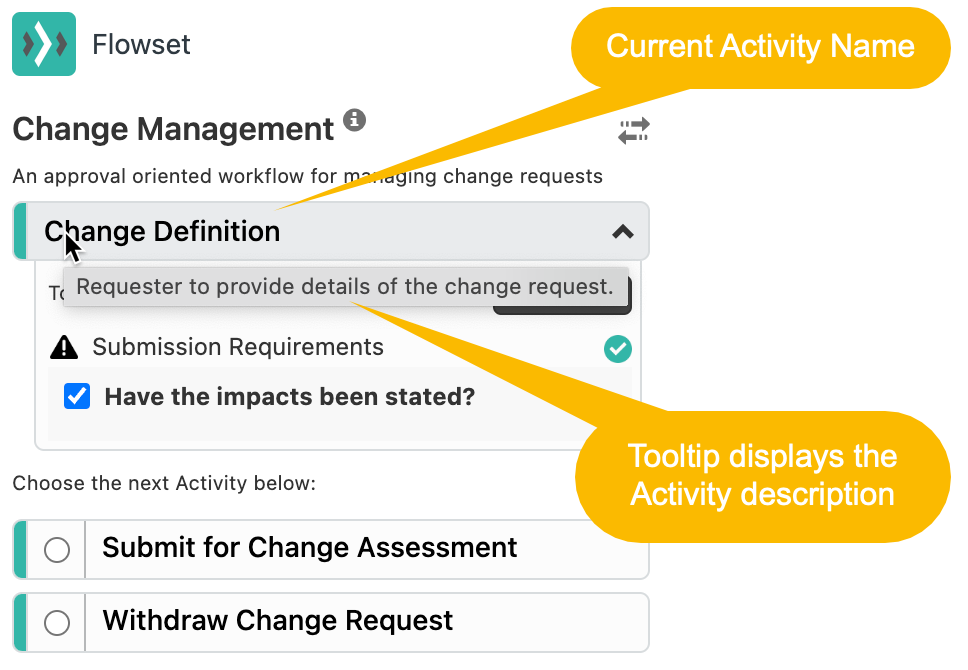Click the Flowset logo icon

[44, 44]
